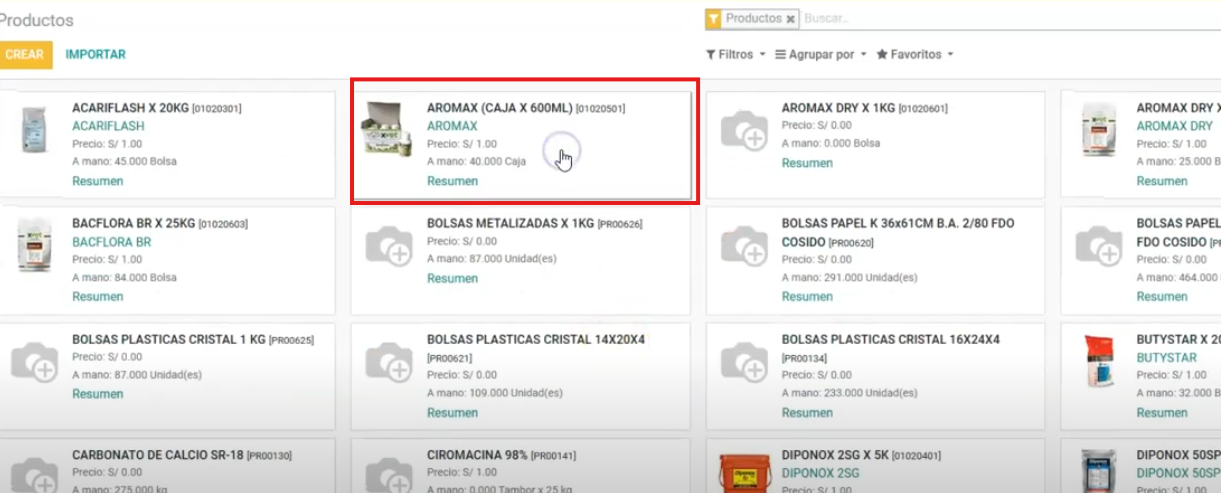Click BOLSAS PLASTICAS CRISTAL 16X24X4 camera icon
Viewport: 1221px width, 493px height.
pos(744,362)
